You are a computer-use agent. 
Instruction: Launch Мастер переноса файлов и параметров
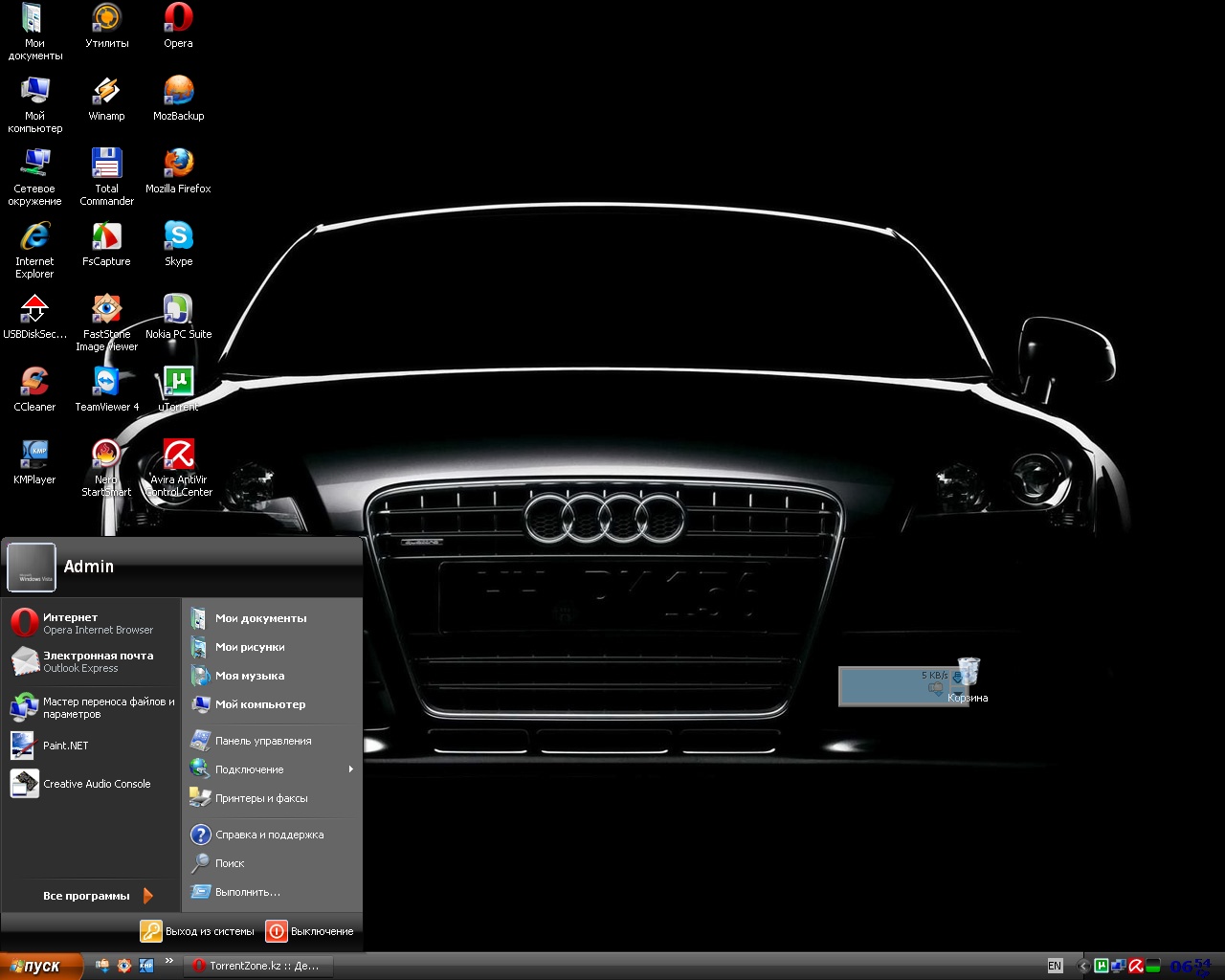92,707
